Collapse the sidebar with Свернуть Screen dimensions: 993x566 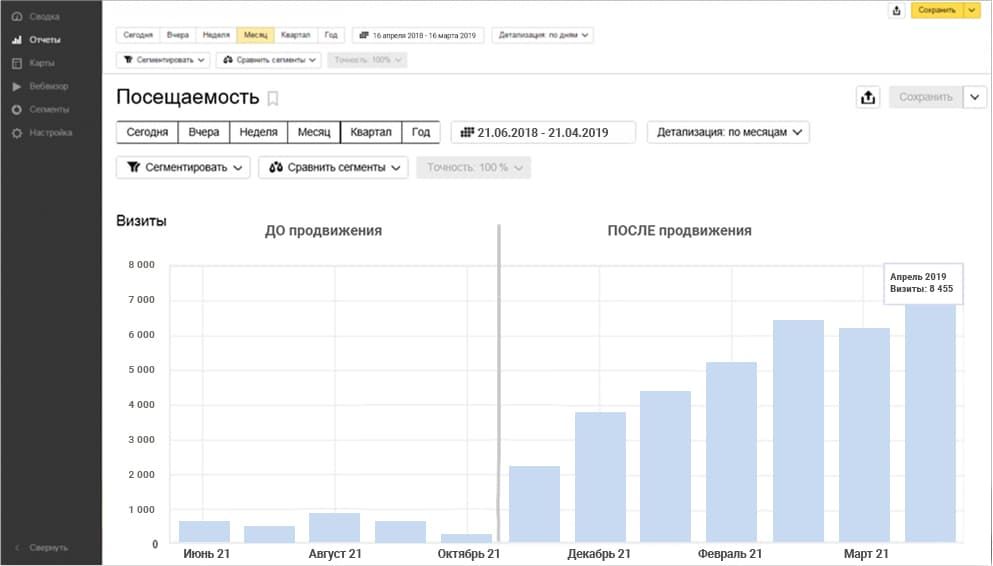point(42,548)
